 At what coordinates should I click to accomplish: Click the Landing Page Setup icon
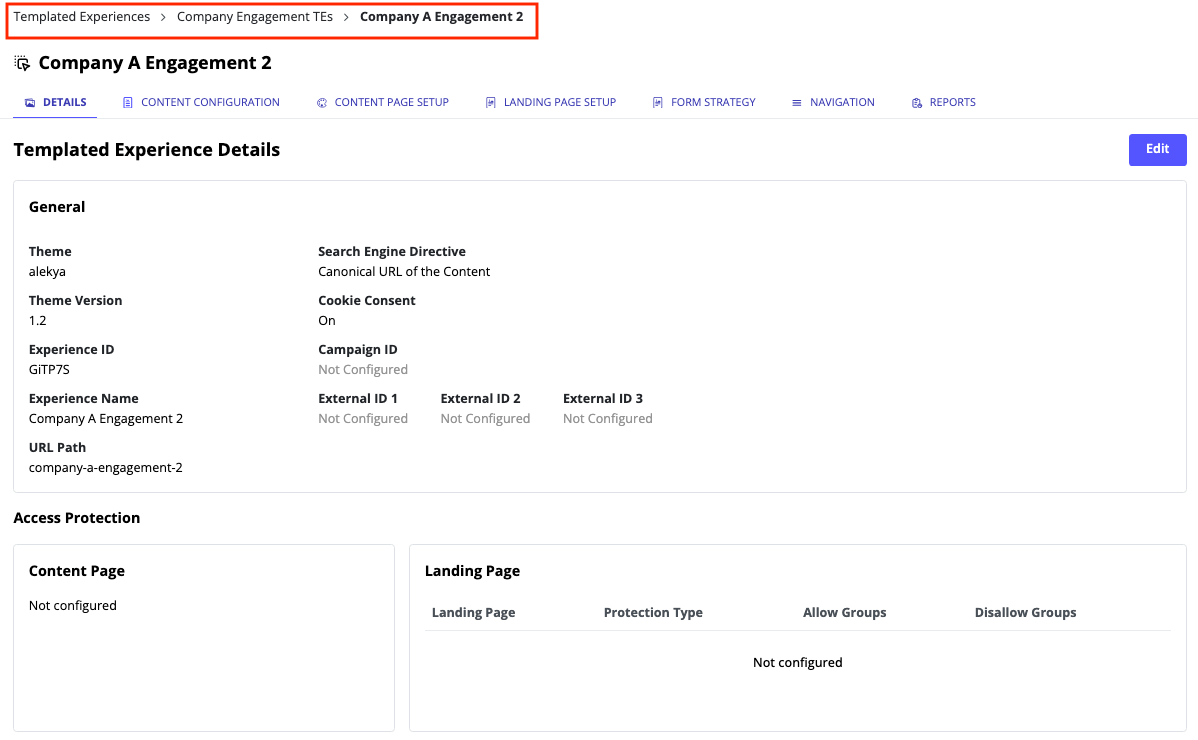[x=490, y=101]
